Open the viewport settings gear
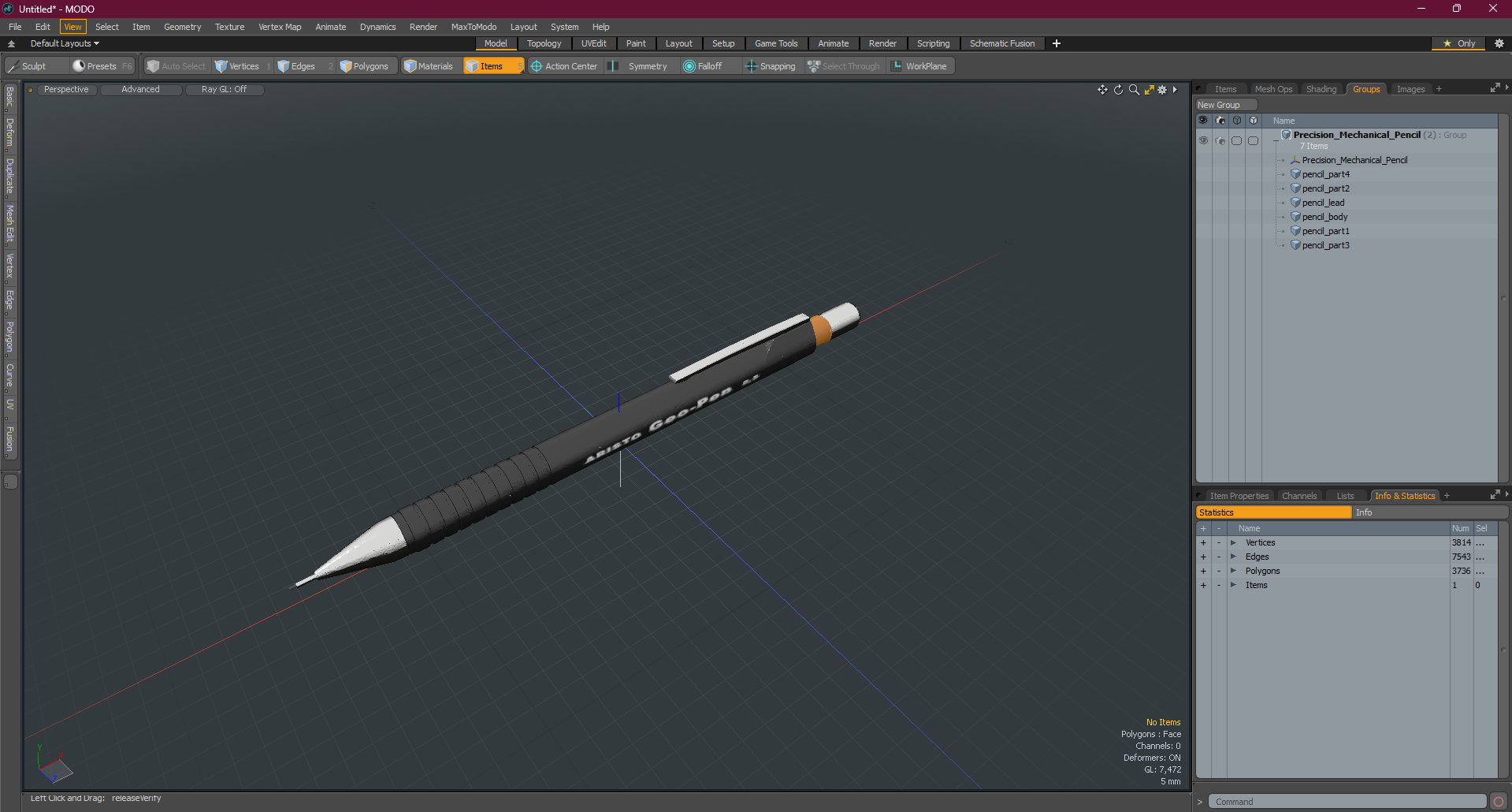The width and height of the screenshot is (1512, 812). tap(1162, 90)
